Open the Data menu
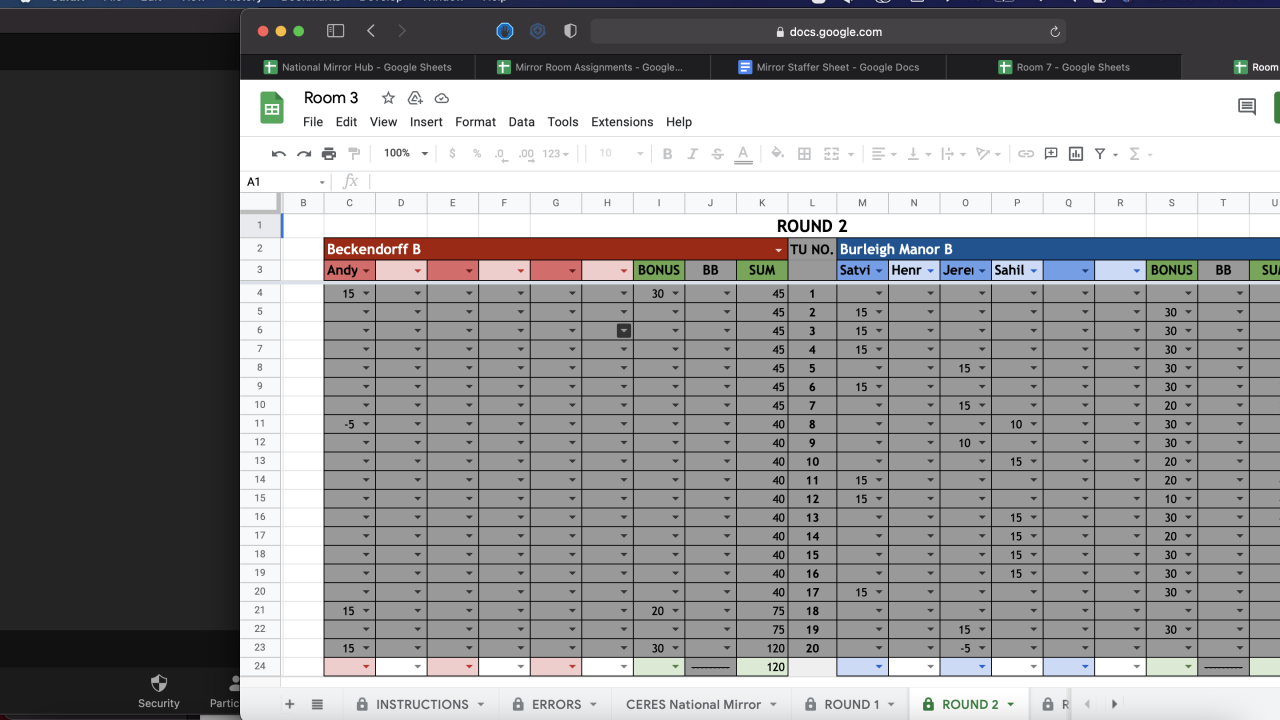 pos(521,122)
